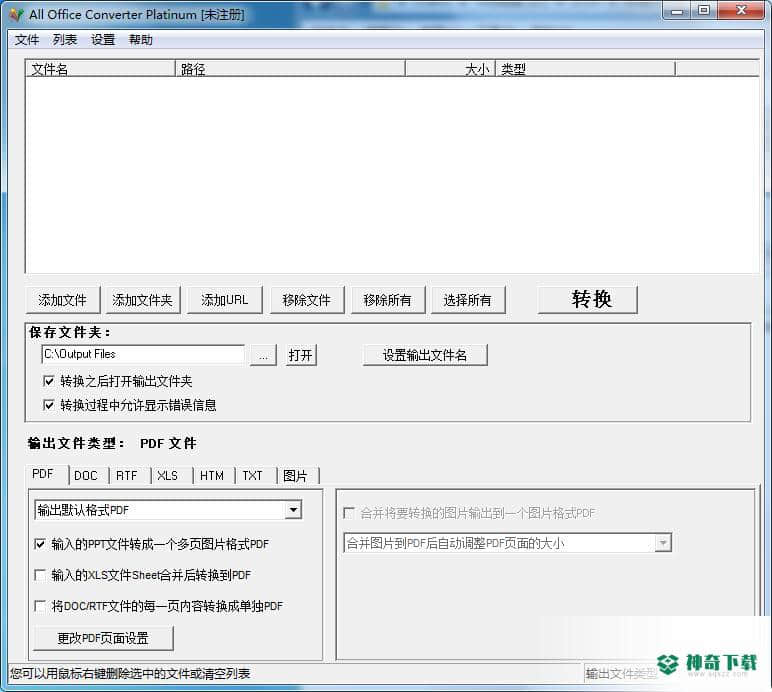Click 打开 to open the output folder
The width and height of the screenshot is (772, 692).
pos(301,355)
